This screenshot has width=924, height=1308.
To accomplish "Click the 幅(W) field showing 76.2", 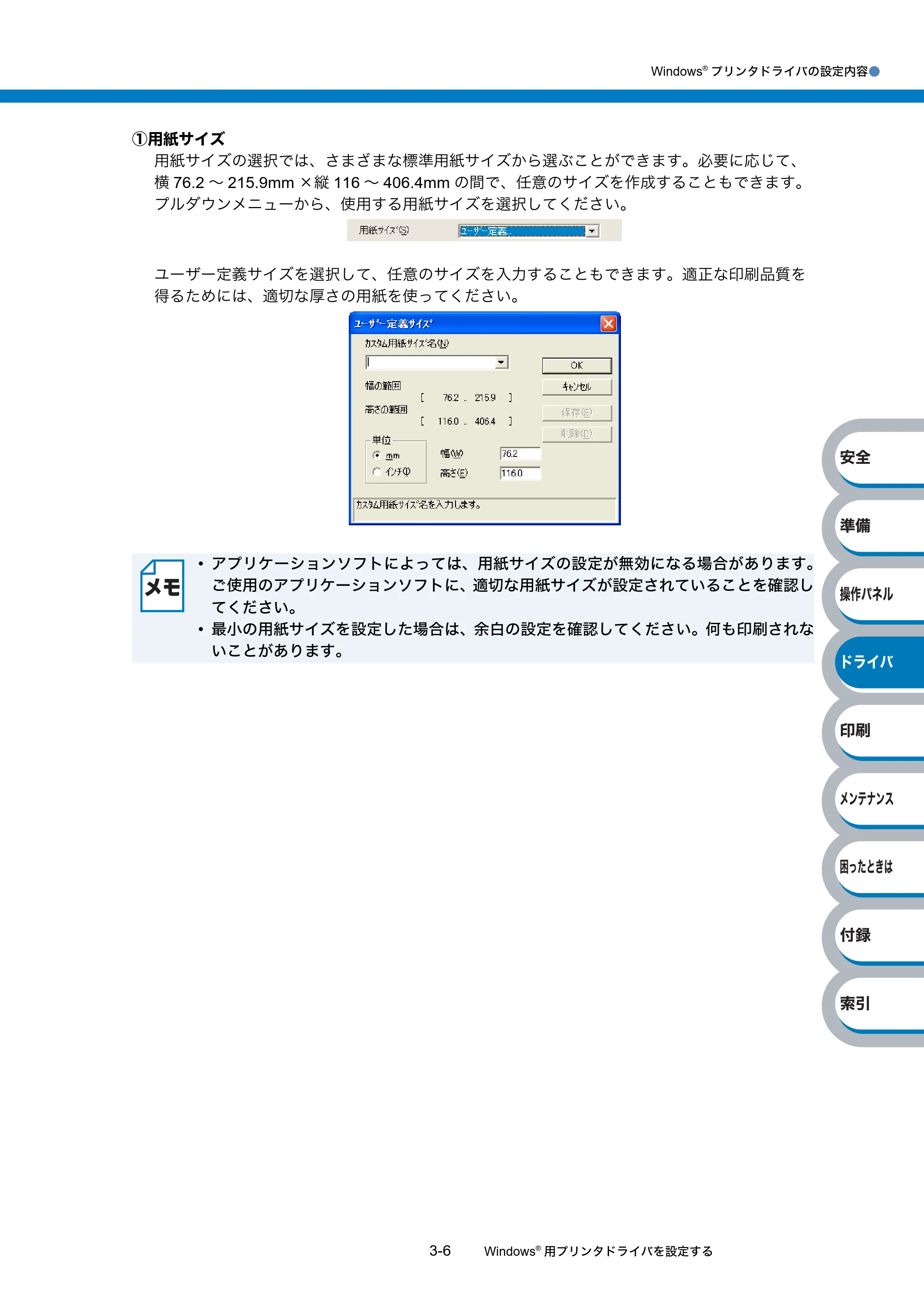I will (520, 453).
